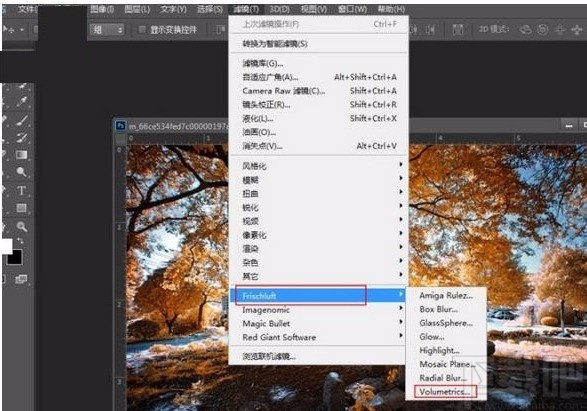Screen dimensions: 587x411
Task: Open the 图层(L) menu
Action: [x=137, y=9]
